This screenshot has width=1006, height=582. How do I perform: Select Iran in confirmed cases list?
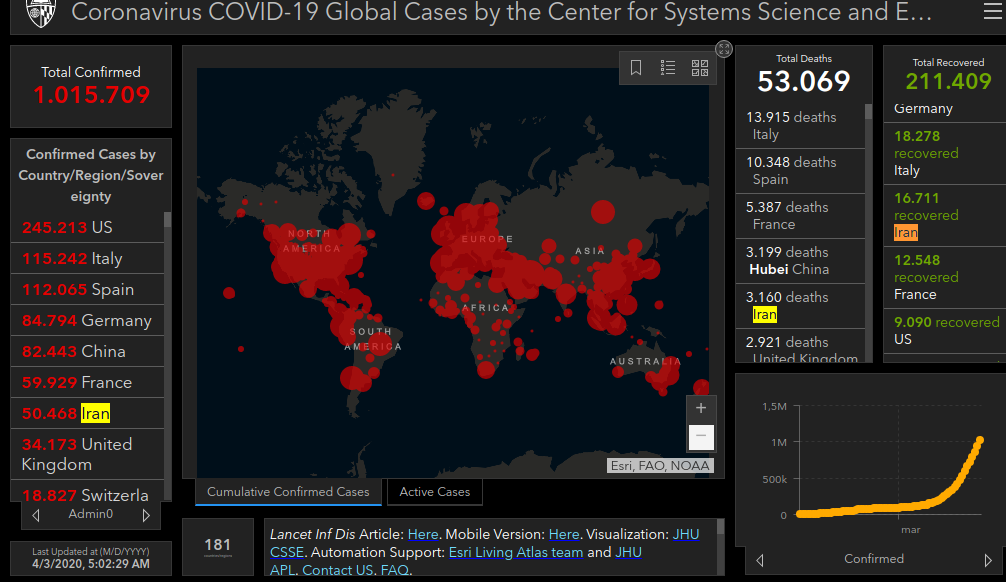[88, 413]
